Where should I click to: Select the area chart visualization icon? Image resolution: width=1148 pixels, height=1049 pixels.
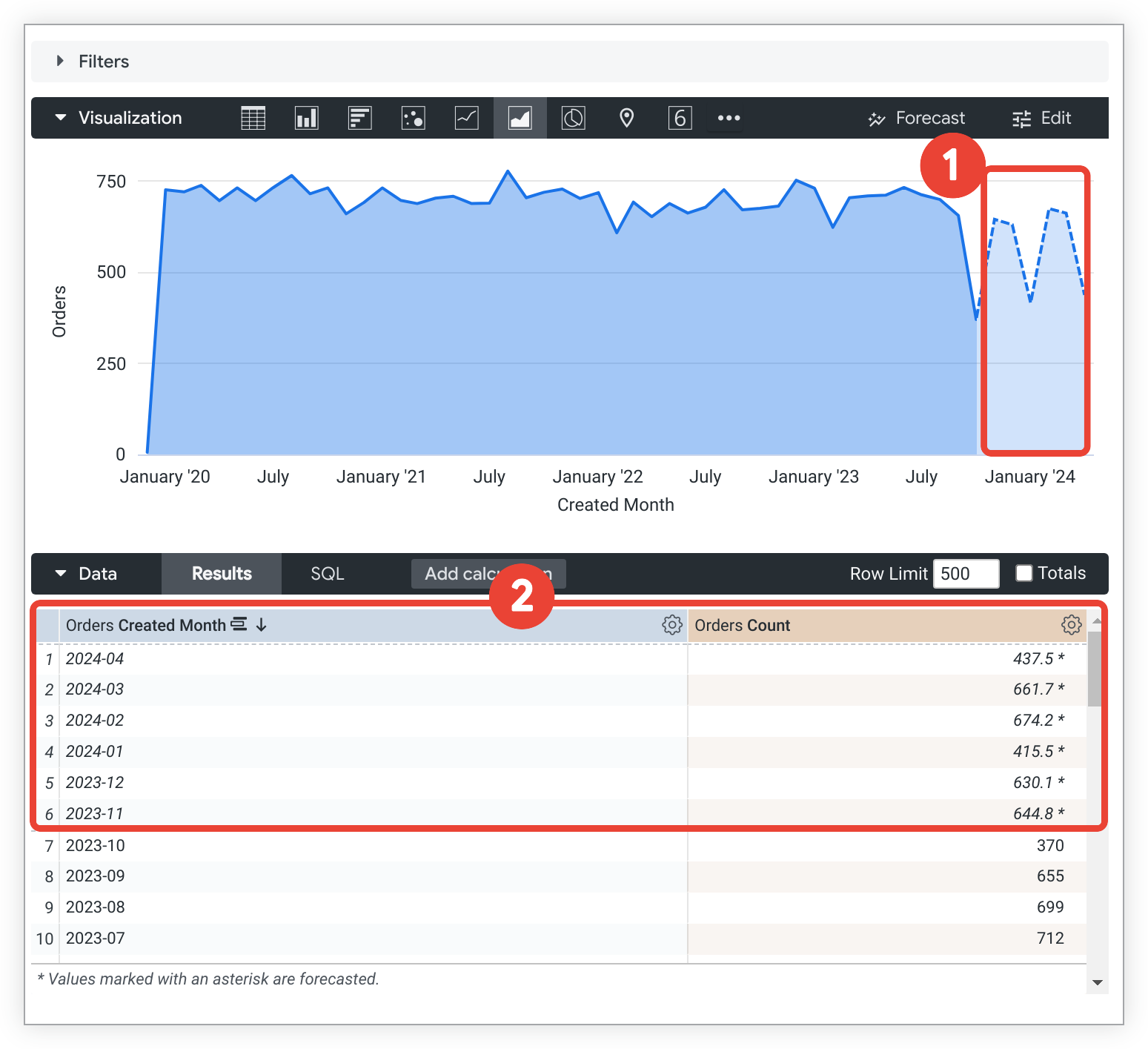(x=520, y=118)
